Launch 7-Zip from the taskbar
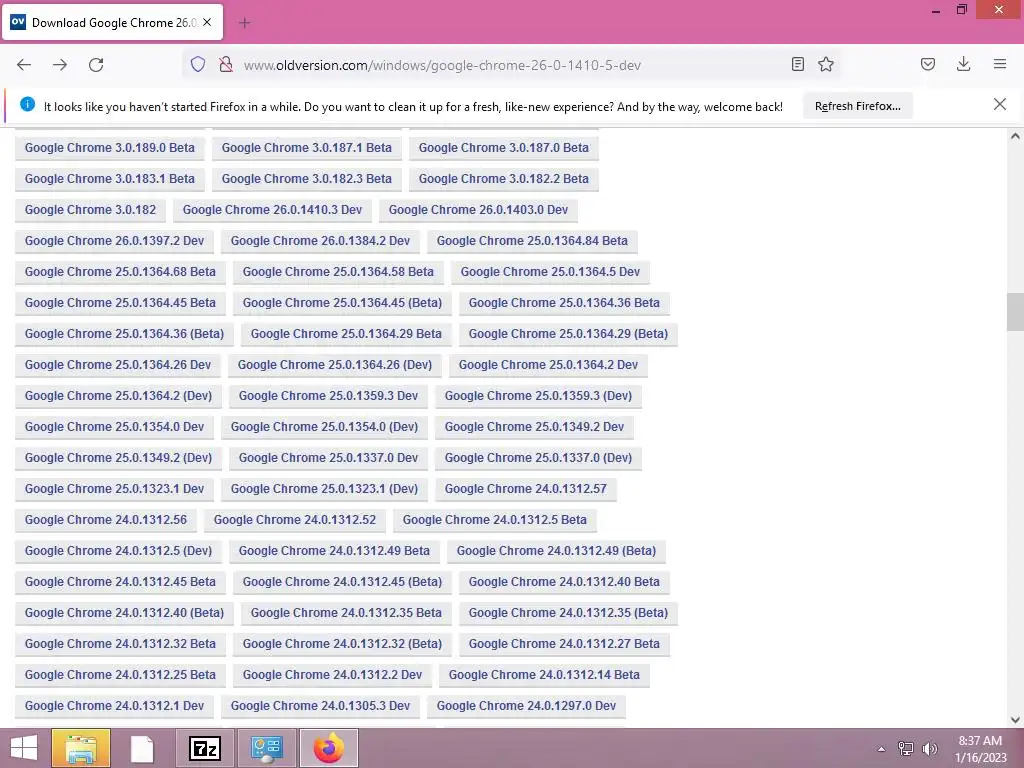 coord(204,748)
